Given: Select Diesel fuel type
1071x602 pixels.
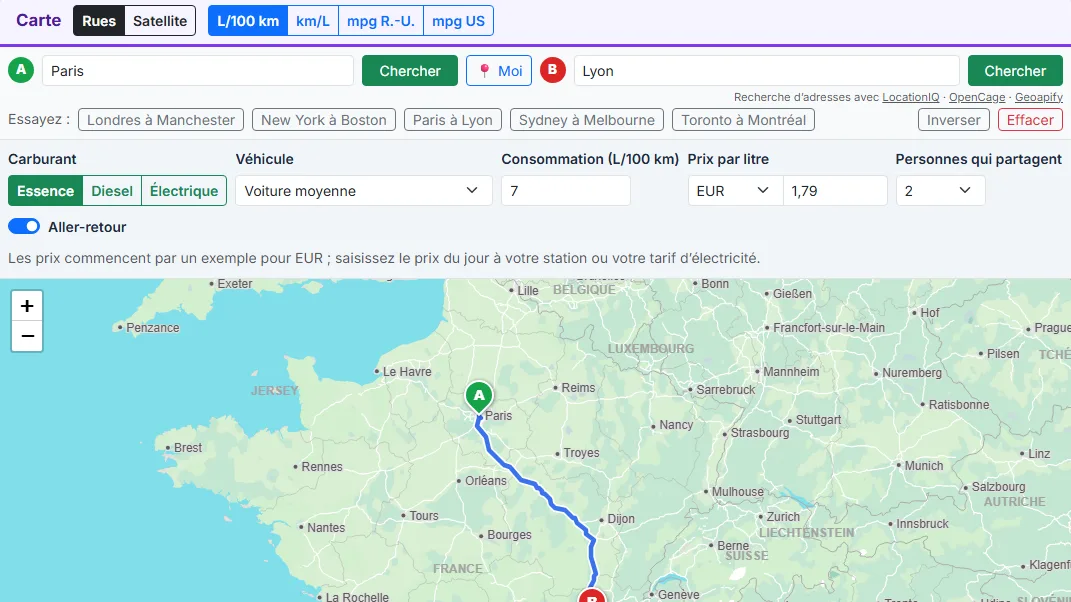Looking at the screenshot, I should coord(112,191).
